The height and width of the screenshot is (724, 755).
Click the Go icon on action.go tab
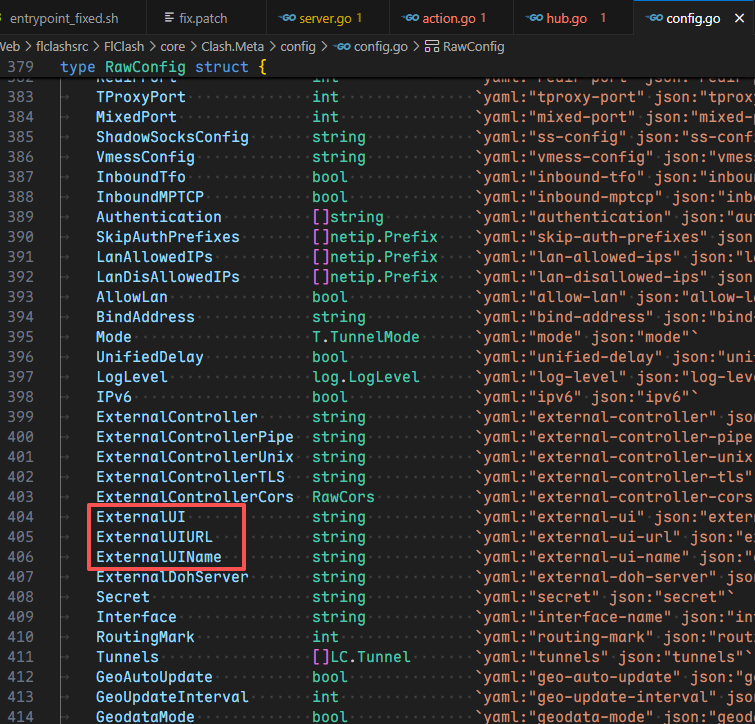click(409, 18)
